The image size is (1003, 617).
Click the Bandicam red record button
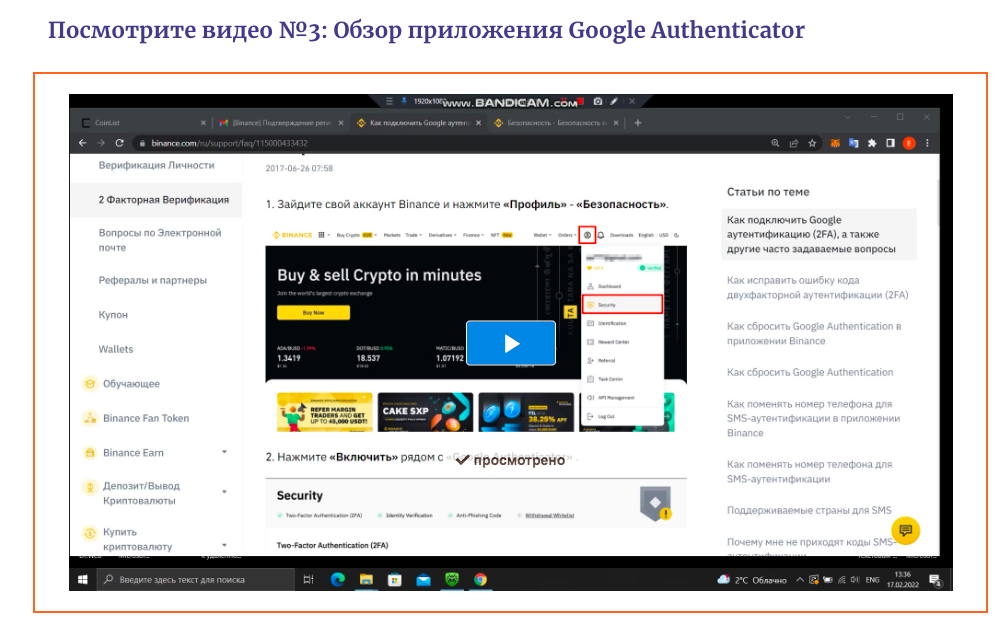coord(581,102)
